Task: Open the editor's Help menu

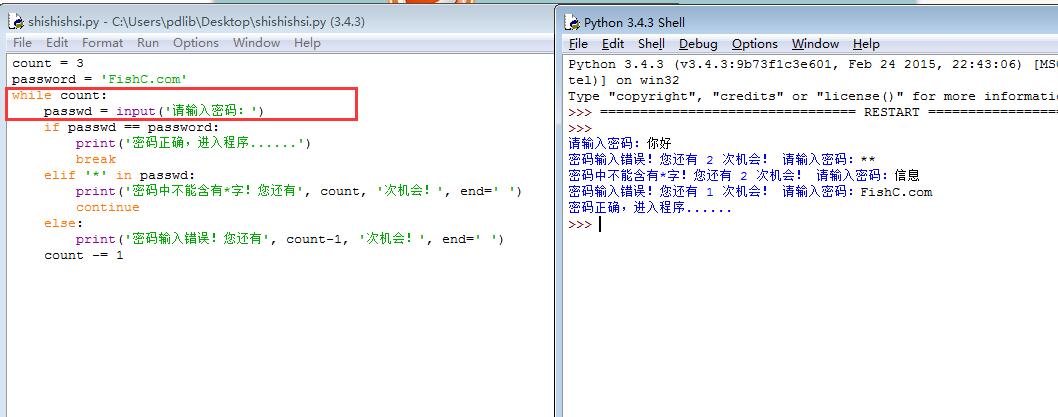Action: [307, 43]
